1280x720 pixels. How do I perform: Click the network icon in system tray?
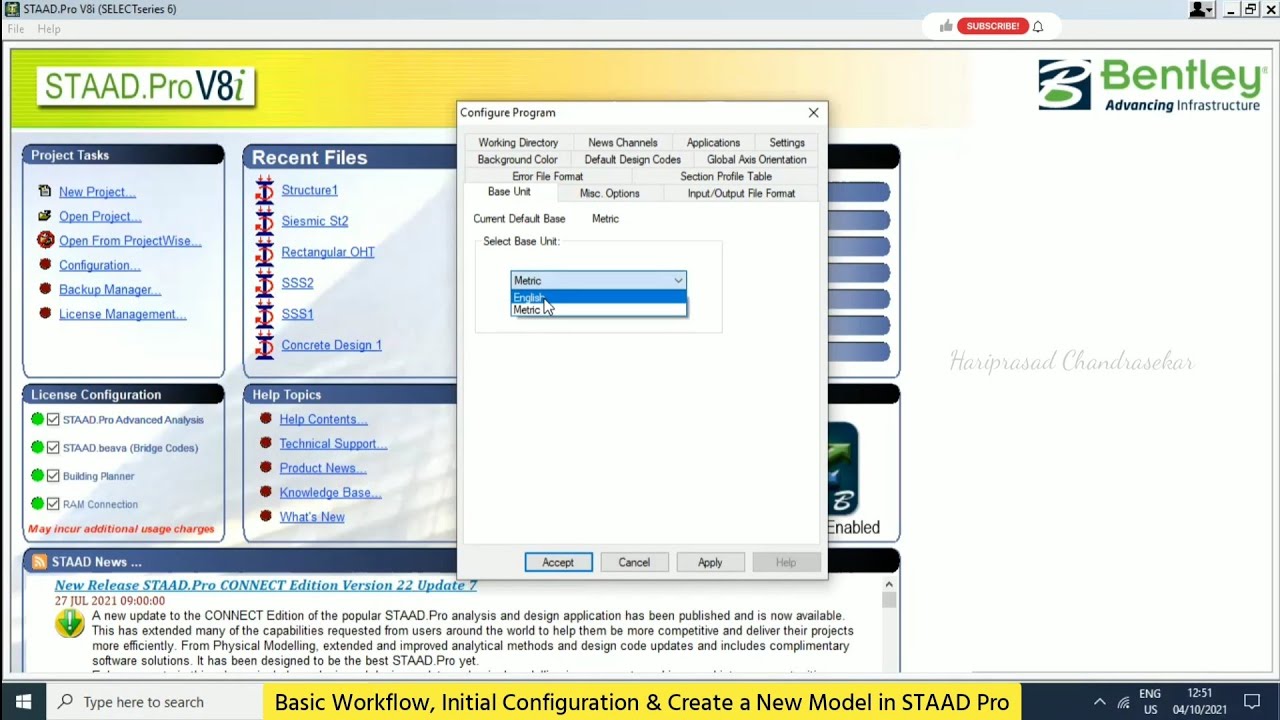pyautogui.click(x=1123, y=702)
